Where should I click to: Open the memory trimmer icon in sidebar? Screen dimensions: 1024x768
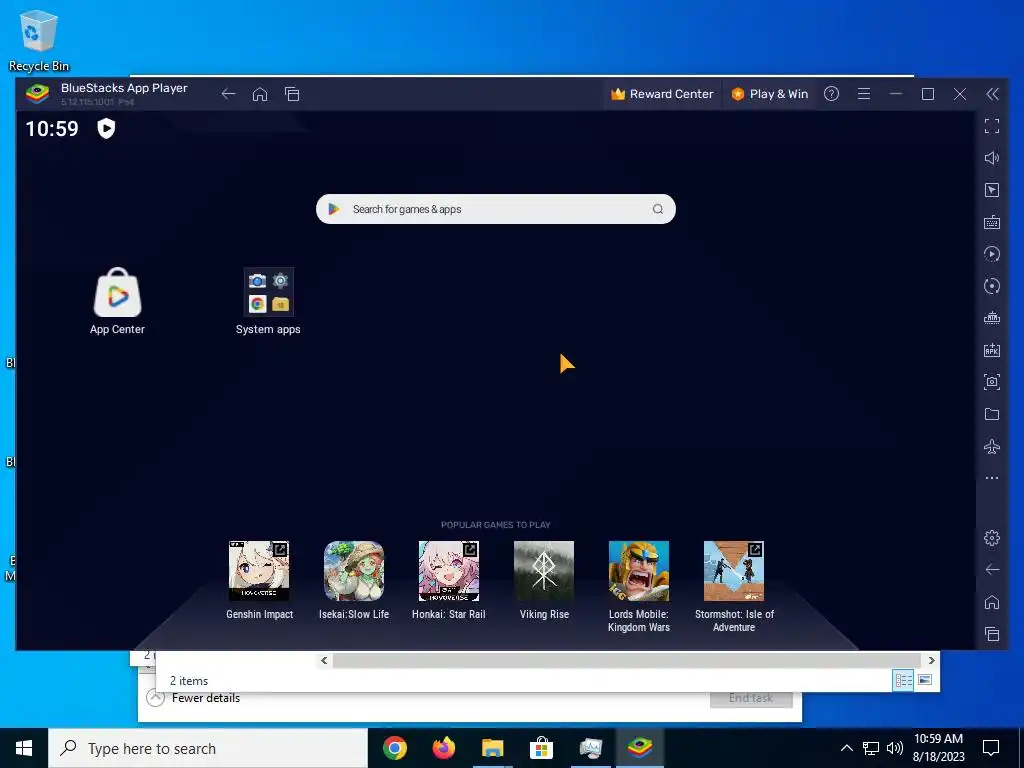pos(992,318)
